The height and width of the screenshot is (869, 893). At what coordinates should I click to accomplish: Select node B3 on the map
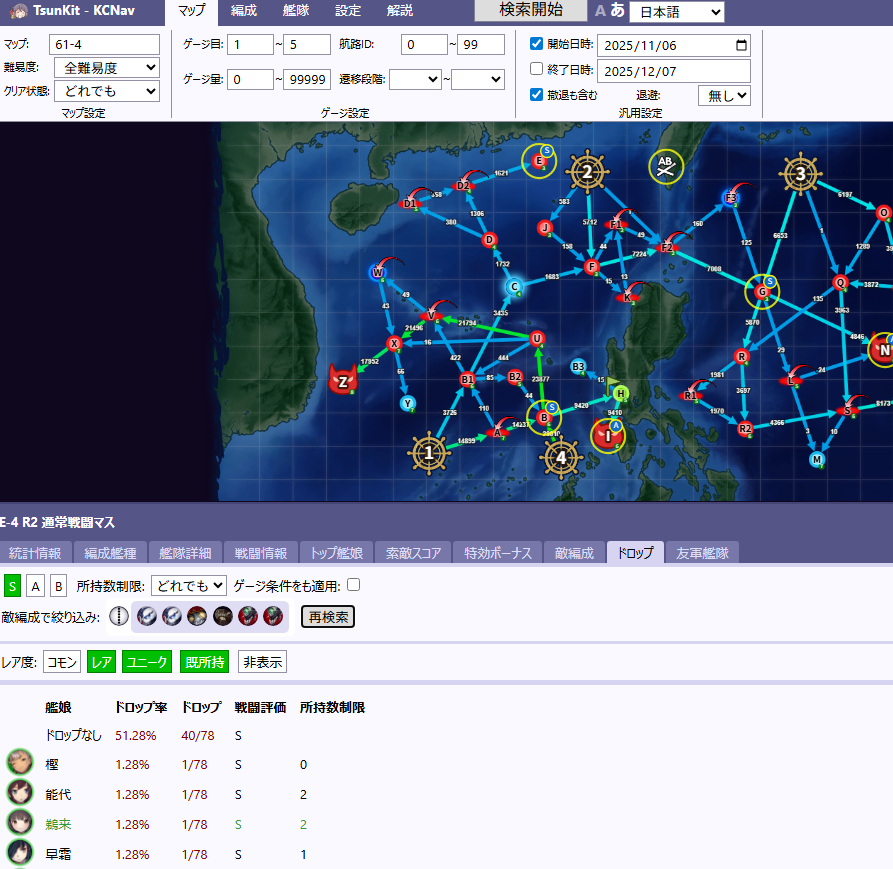(x=578, y=367)
